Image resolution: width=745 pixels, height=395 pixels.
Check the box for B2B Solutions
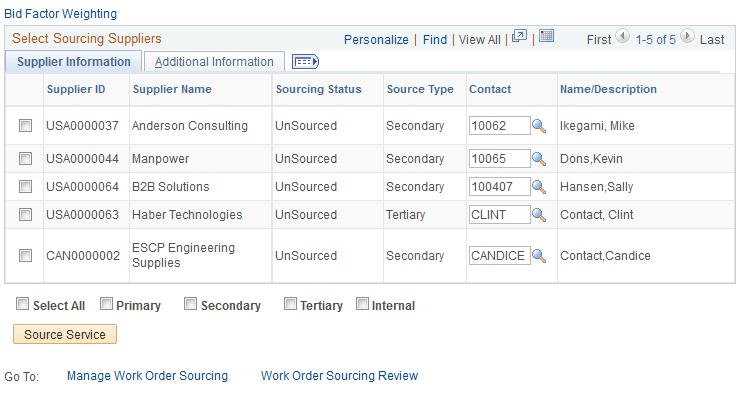tap(25, 187)
